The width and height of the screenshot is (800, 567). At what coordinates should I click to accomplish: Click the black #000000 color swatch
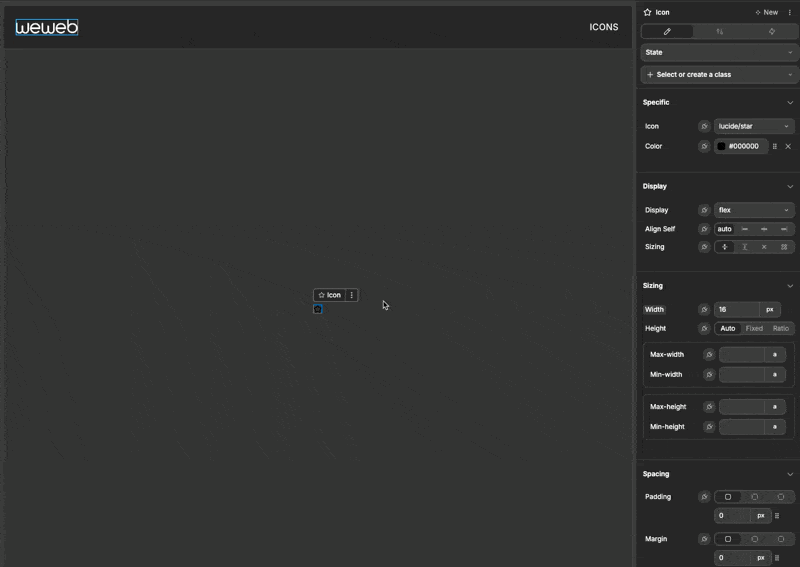pyautogui.click(x=721, y=147)
